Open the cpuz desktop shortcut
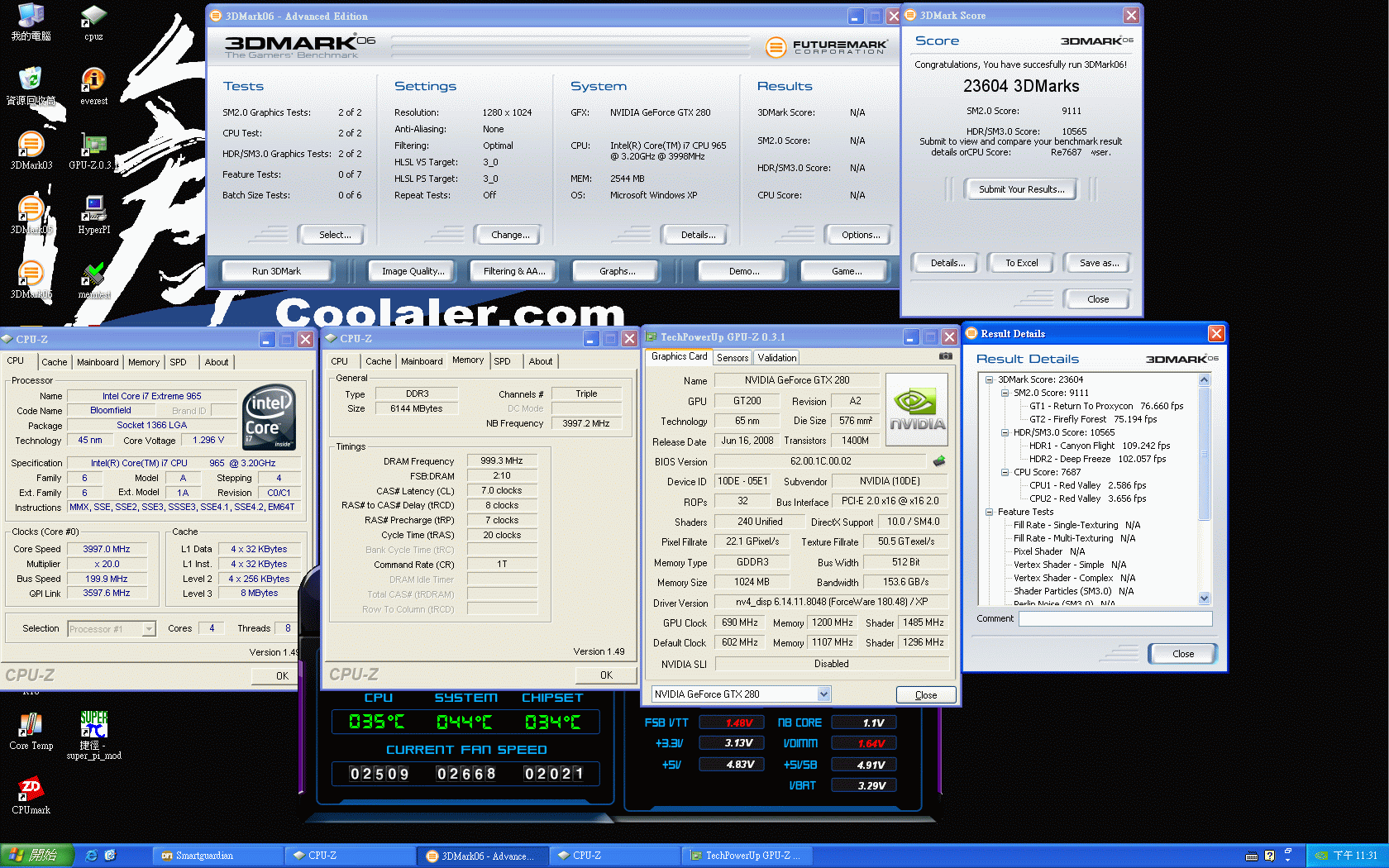Image resolution: width=1389 pixels, height=868 pixels. coord(93,22)
